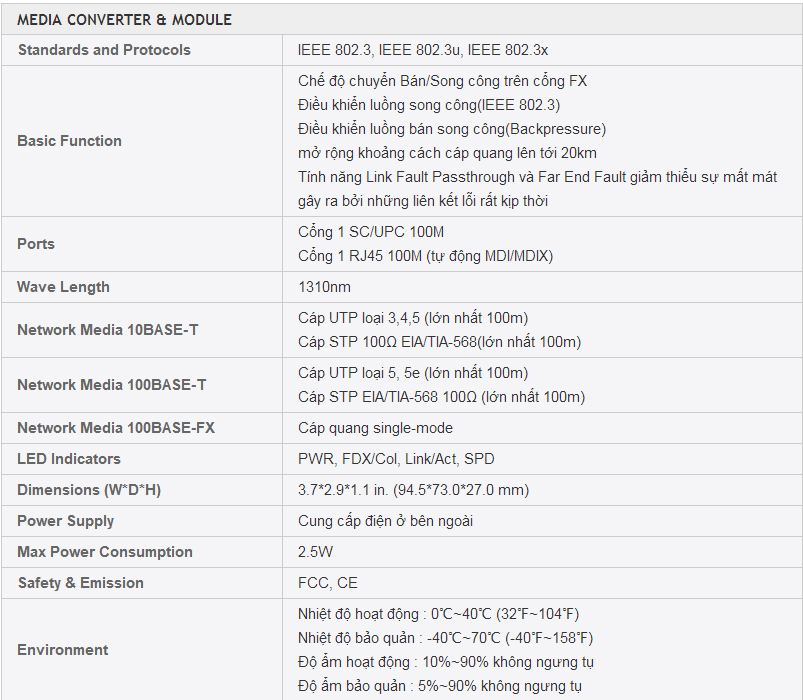
Task: Select the Basic Function label
Action: point(69,141)
